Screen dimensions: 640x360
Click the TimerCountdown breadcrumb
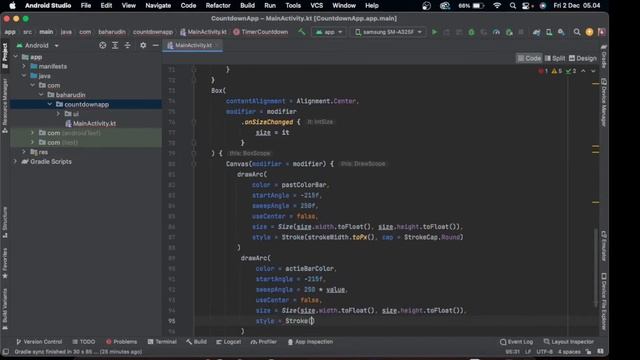pyautogui.click(x=260, y=32)
